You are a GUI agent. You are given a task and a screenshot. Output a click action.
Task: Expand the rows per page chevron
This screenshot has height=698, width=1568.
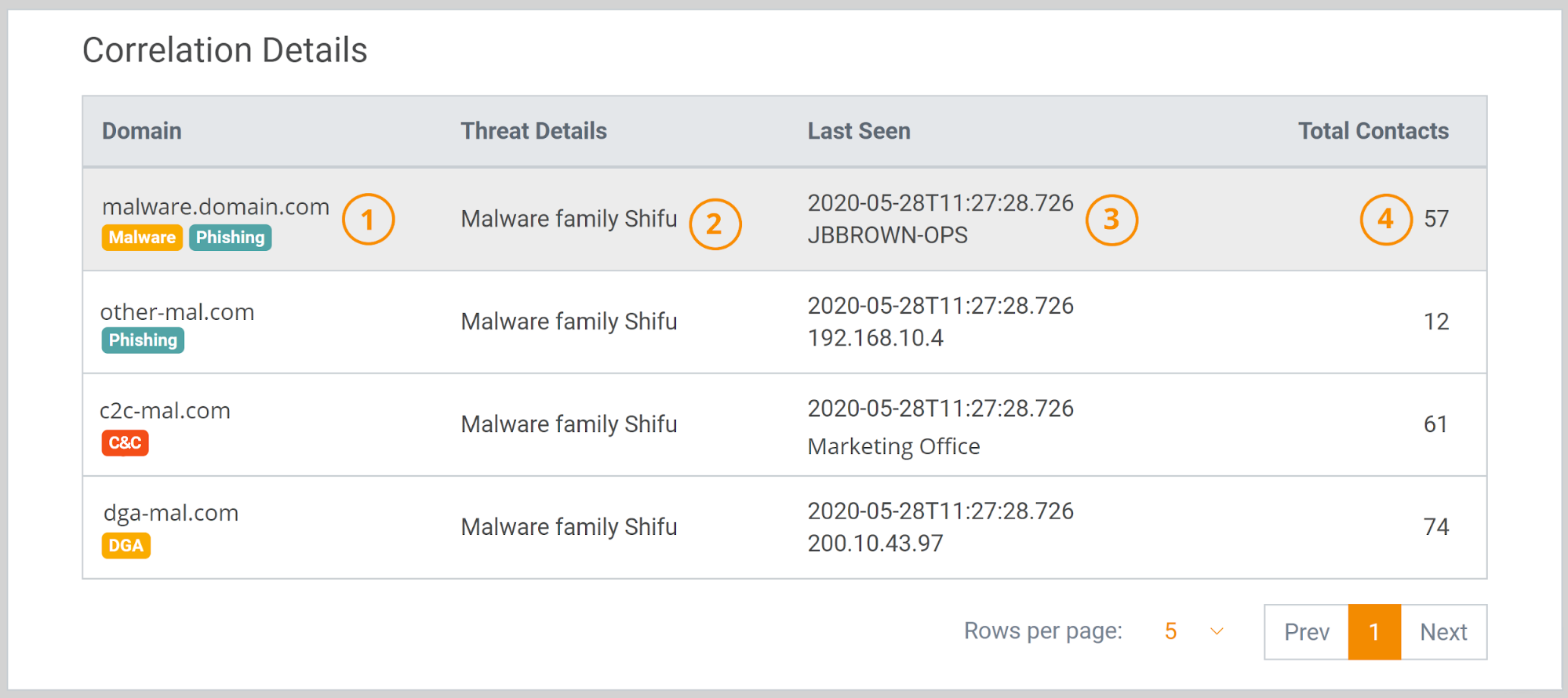1217,631
